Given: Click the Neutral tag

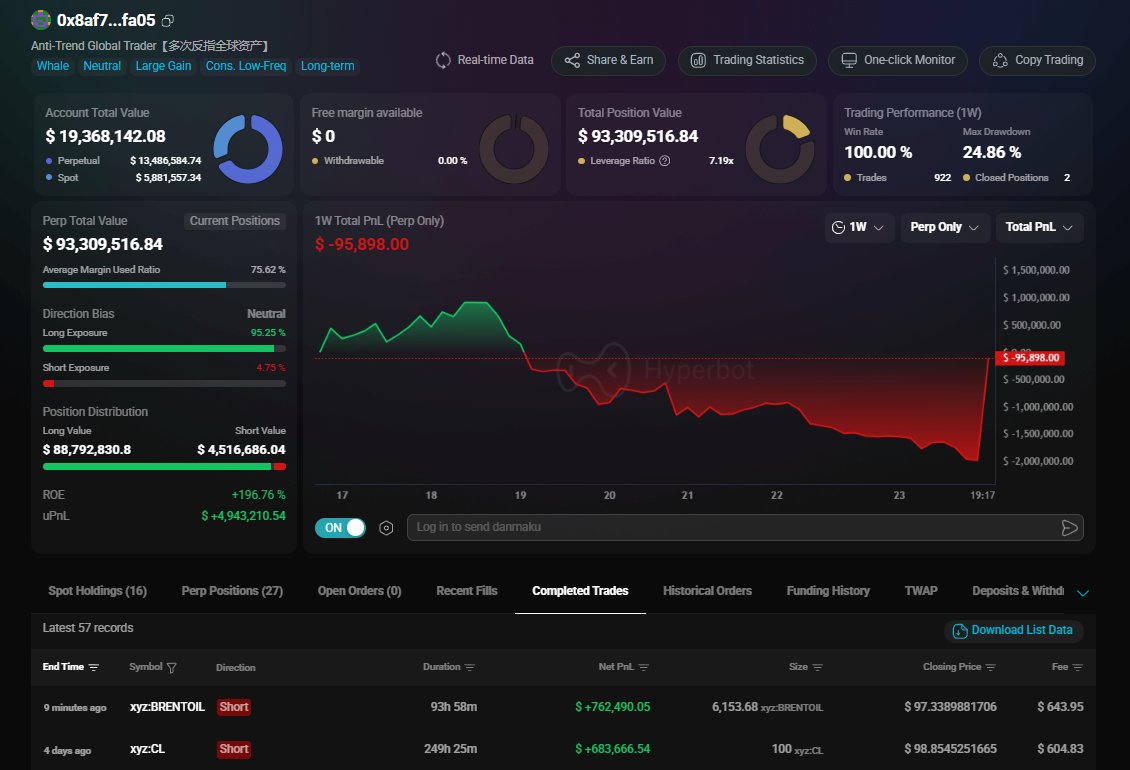Looking at the screenshot, I should coord(102,66).
